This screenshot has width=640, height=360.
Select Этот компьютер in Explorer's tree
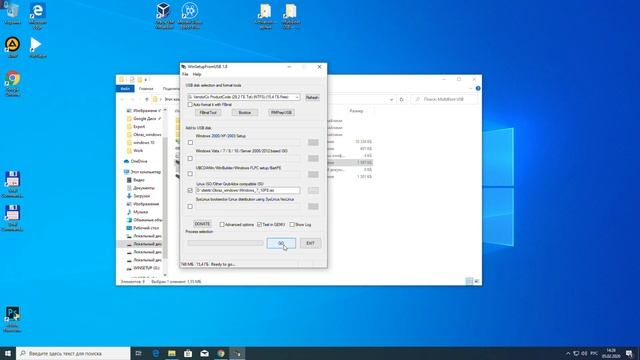coord(142,172)
